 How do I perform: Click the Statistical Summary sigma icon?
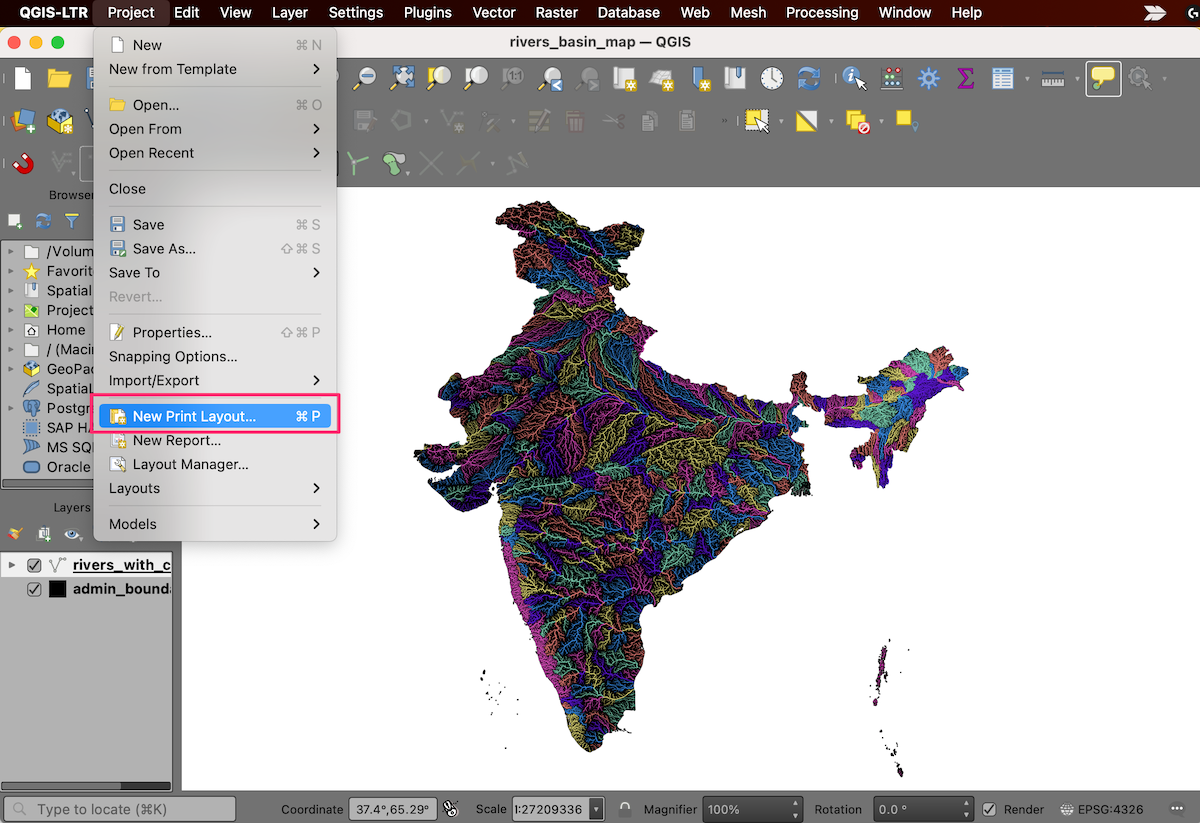[965, 78]
